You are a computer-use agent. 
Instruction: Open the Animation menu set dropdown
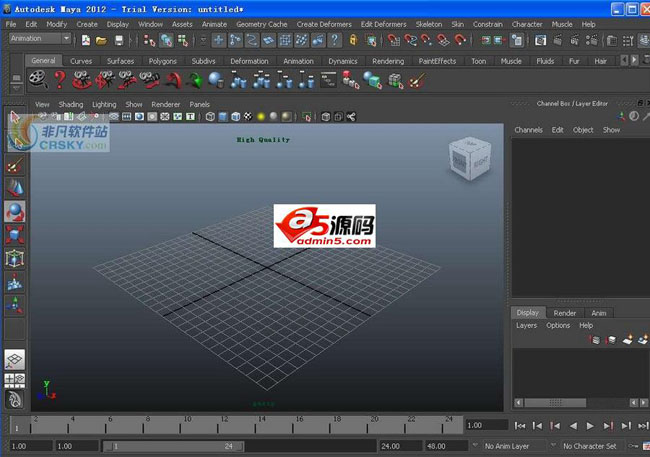coord(40,39)
